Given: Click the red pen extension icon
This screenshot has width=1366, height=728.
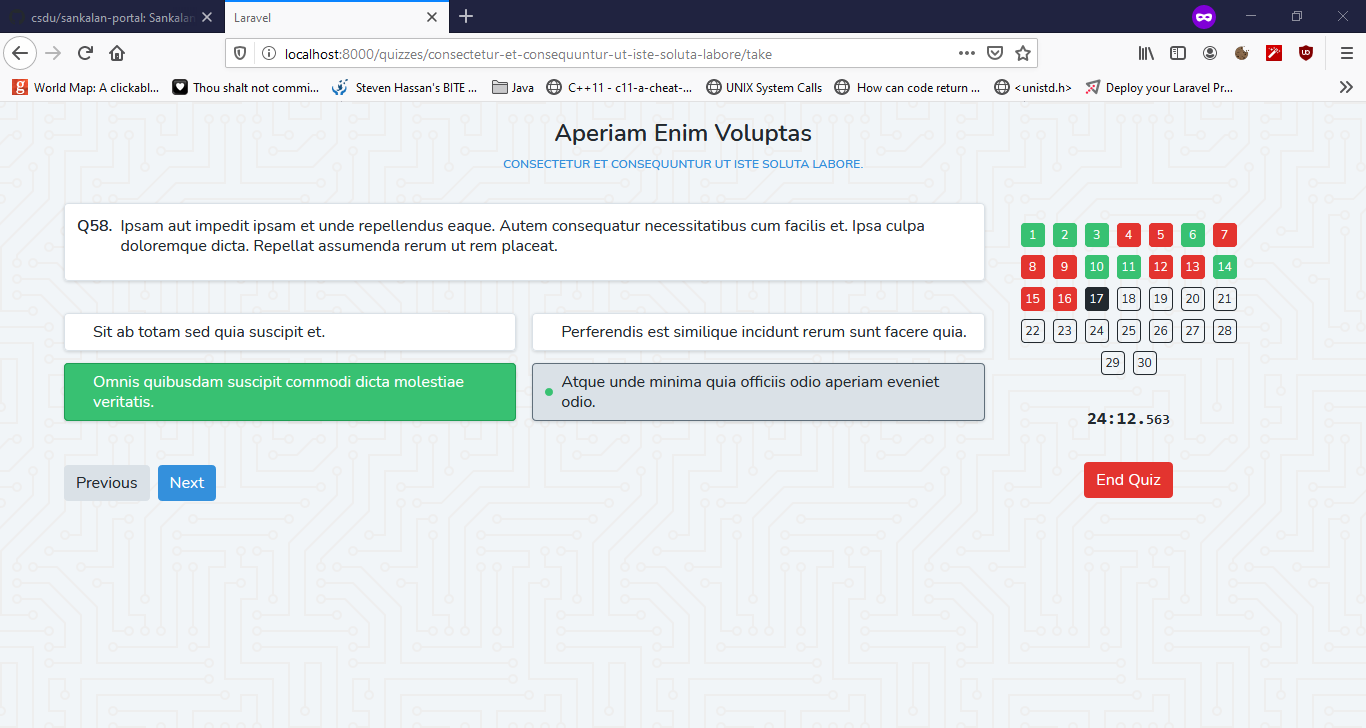Looking at the screenshot, I should tap(1274, 53).
